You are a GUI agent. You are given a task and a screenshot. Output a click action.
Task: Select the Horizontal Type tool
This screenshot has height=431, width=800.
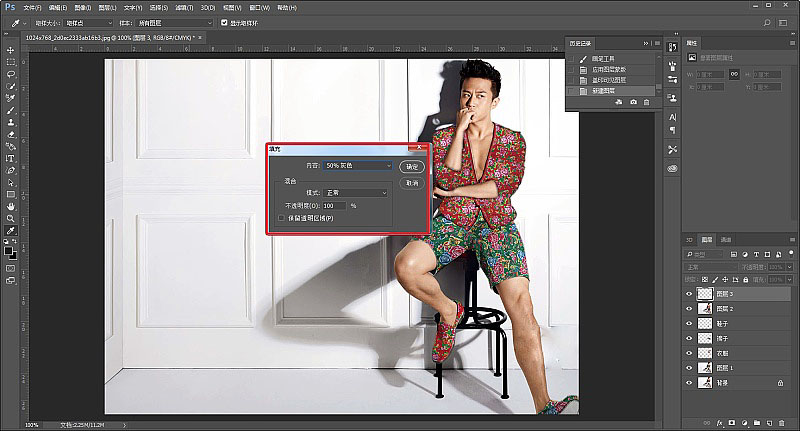coord(10,159)
